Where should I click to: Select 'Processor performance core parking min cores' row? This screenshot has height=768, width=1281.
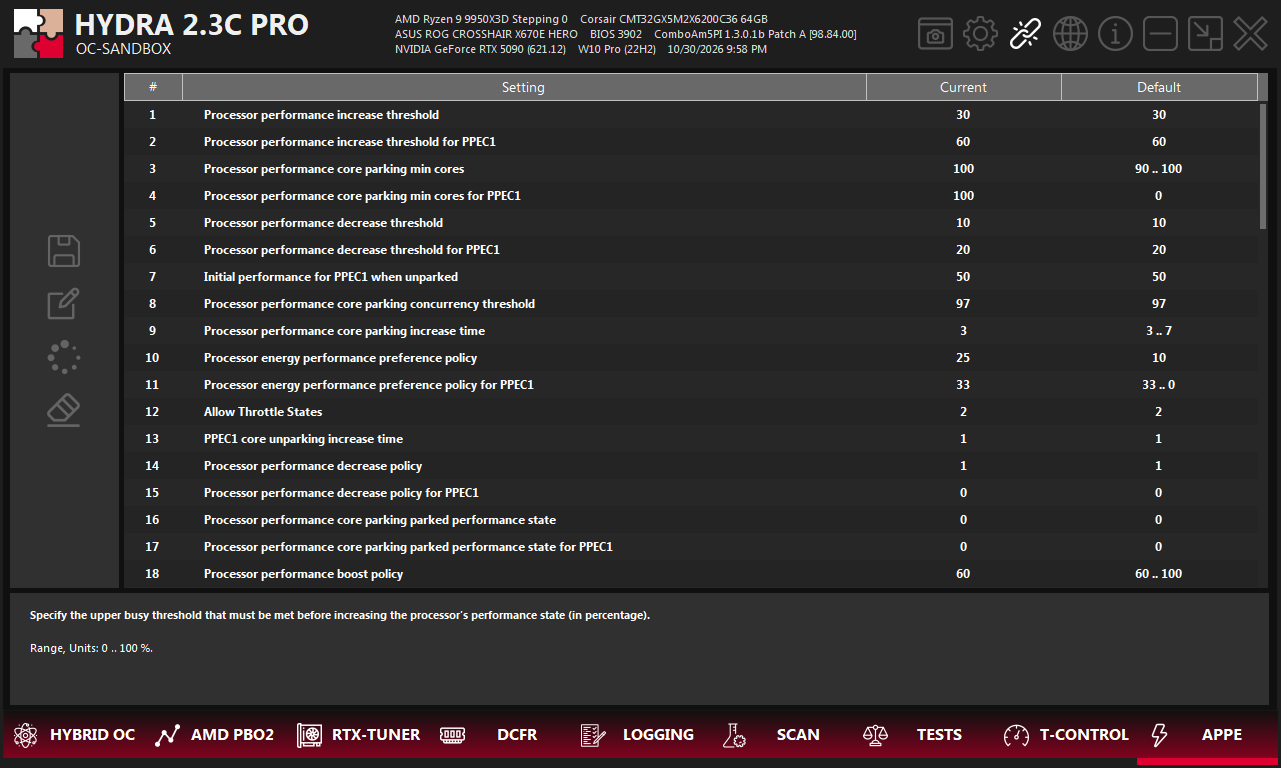(691, 169)
